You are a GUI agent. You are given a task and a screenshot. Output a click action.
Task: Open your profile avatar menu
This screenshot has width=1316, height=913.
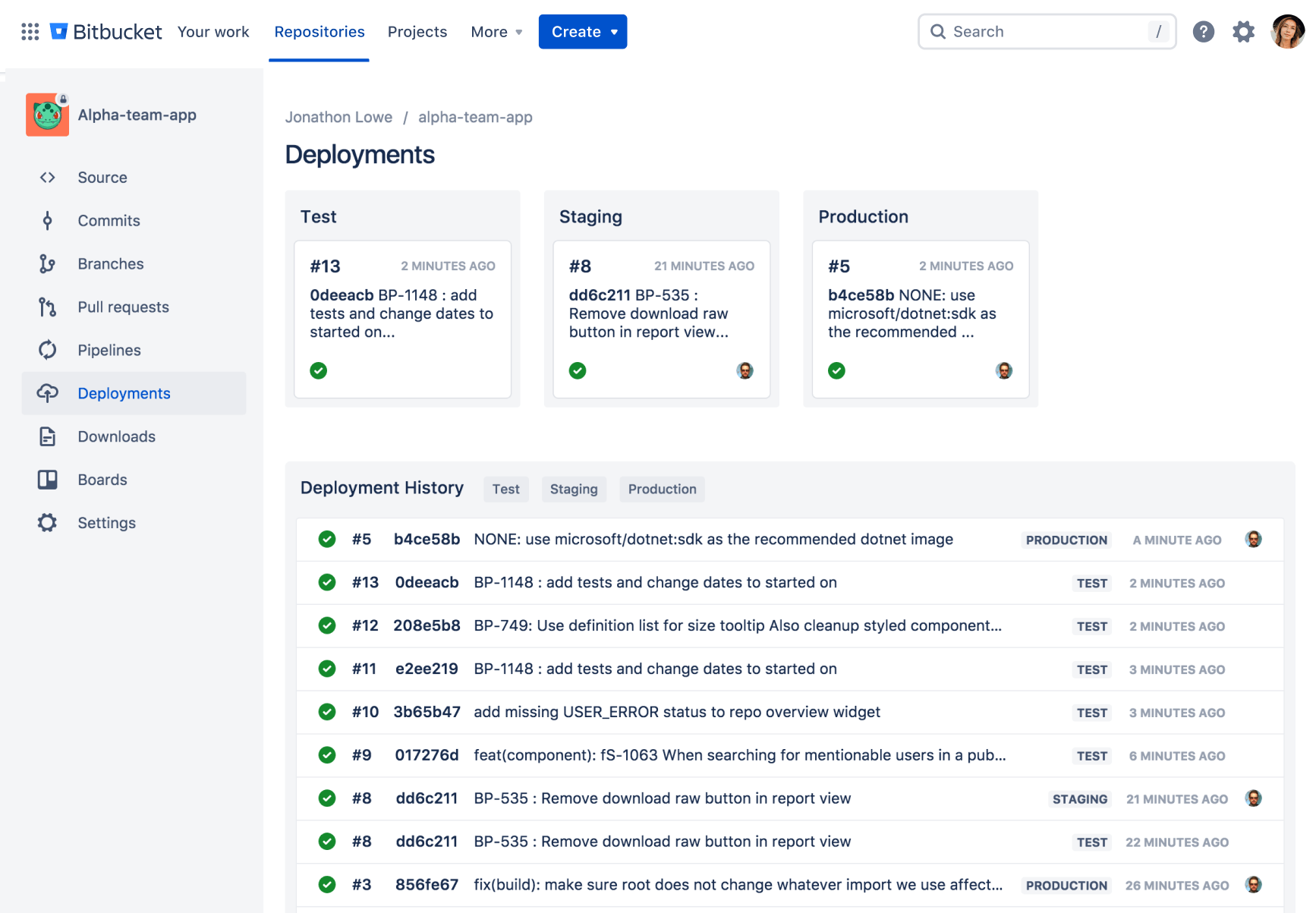pyautogui.click(x=1288, y=31)
